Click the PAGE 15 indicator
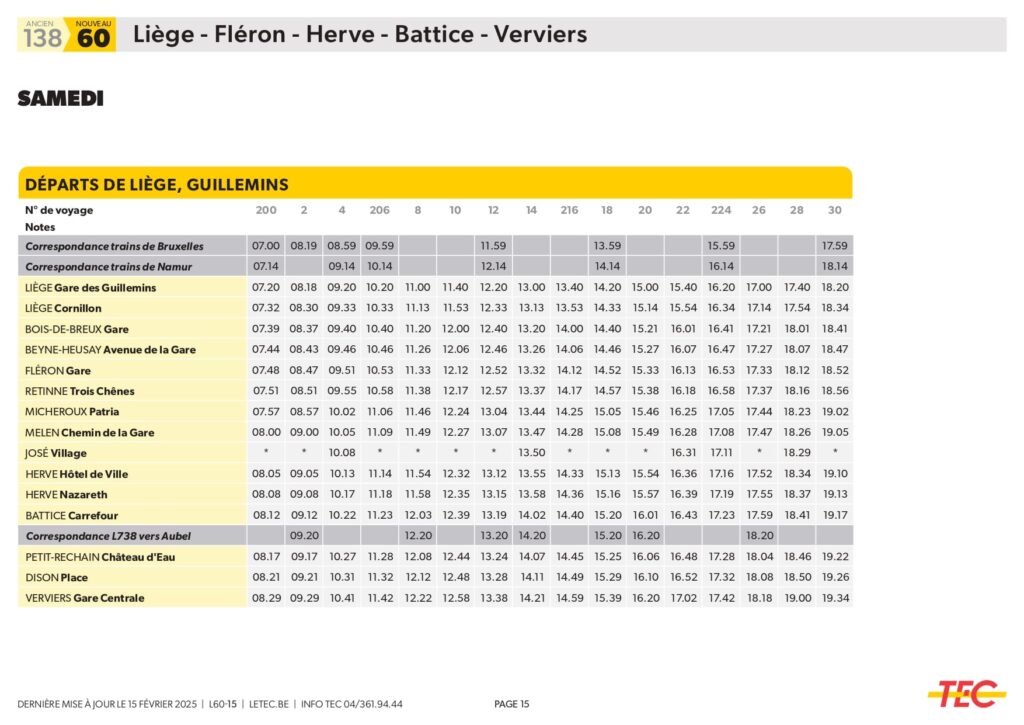The height and width of the screenshot is (725, 1024). point(512,704)
